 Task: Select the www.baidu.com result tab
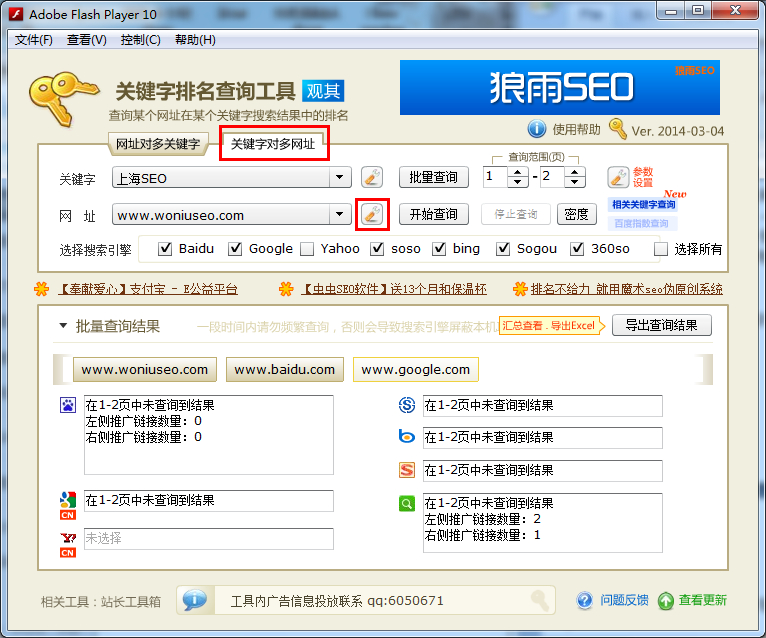pos(285,369)
